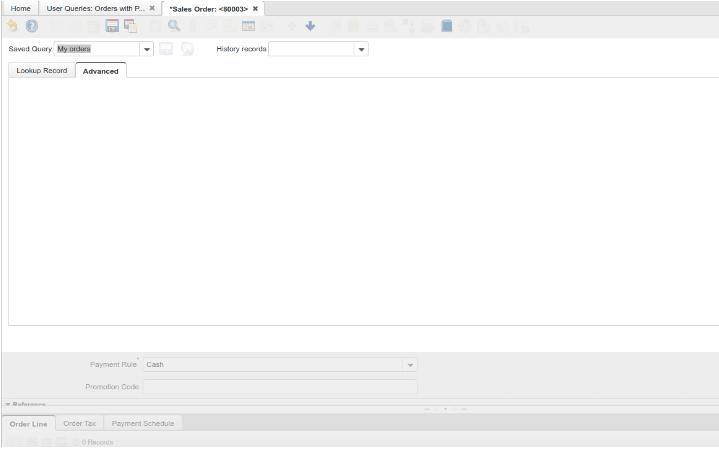Viewport: 719px width, 449px height.
Task: Switch to the Order Tax tab
Action: tap(79, 424)
